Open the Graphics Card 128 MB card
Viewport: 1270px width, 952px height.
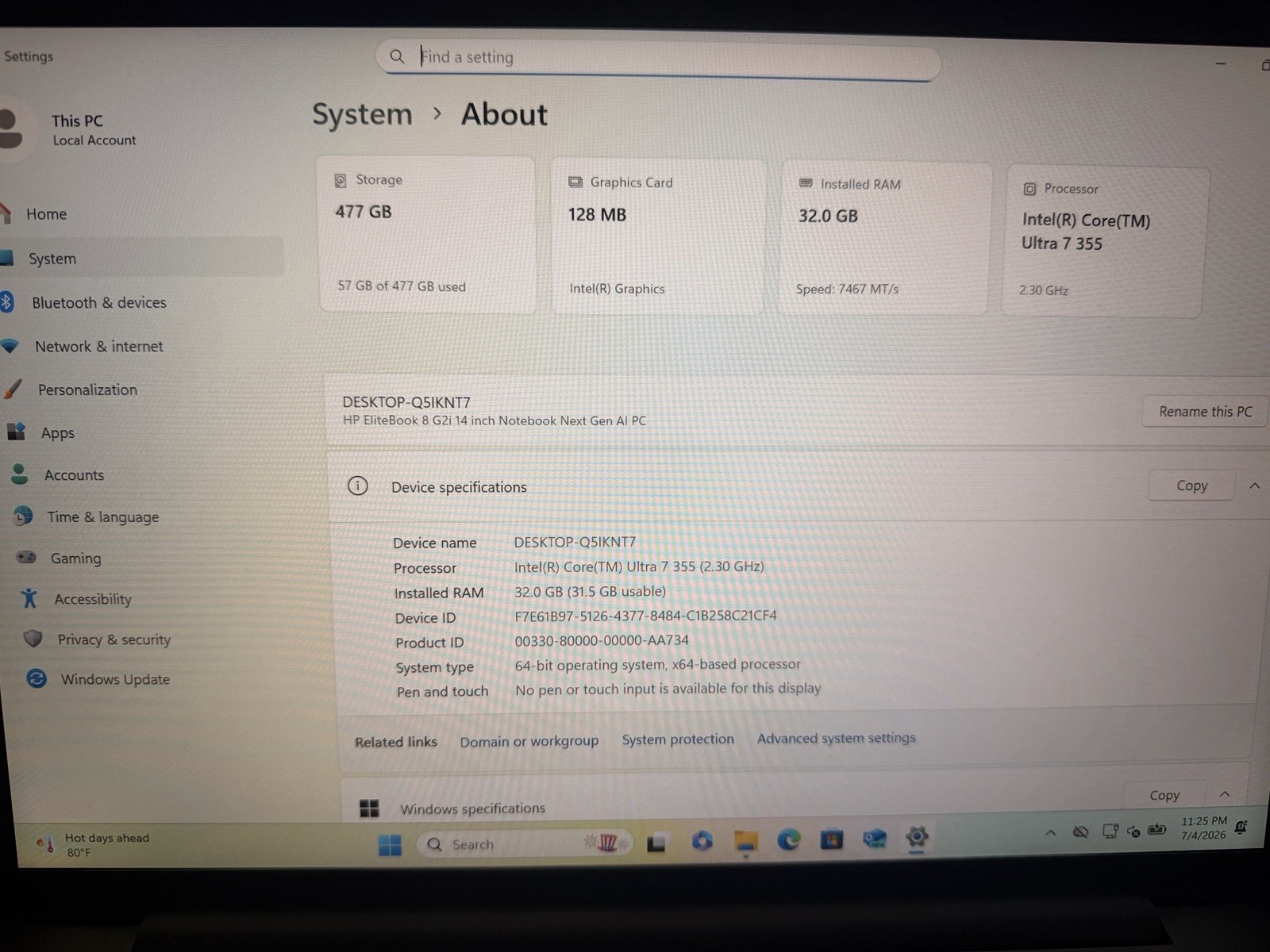[659, 236]
